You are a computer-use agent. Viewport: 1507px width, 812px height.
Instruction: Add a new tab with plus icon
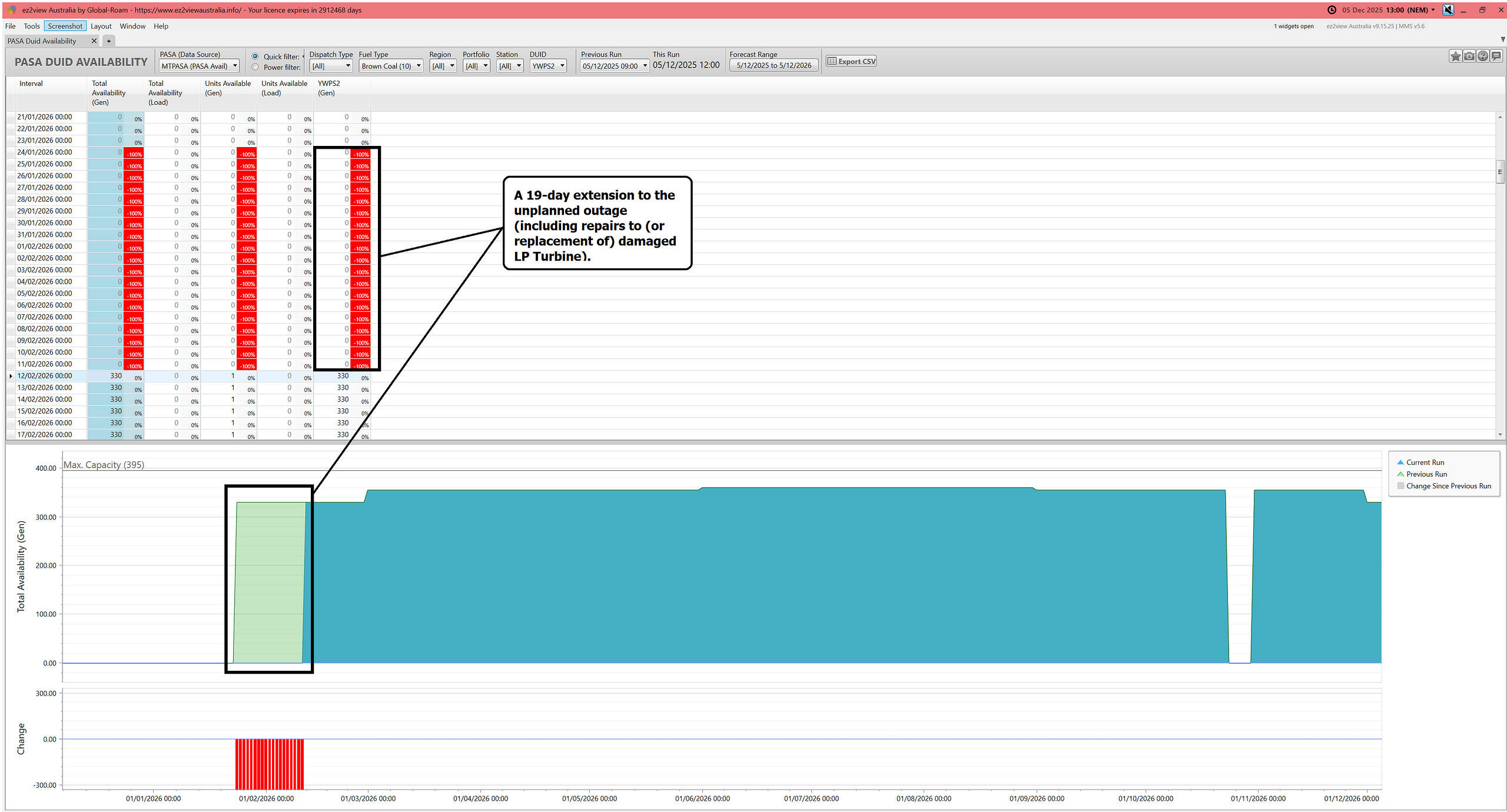pyautogui.click(x=109, y=41)
